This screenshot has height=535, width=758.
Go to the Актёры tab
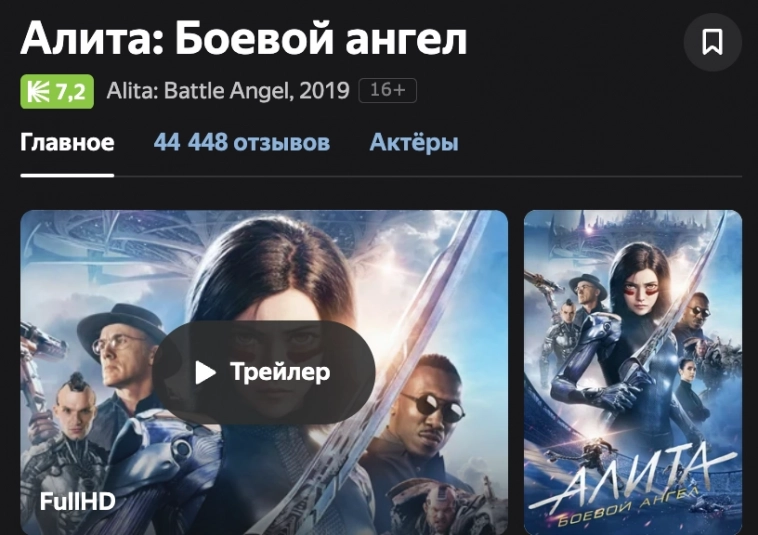click(414, 143)
